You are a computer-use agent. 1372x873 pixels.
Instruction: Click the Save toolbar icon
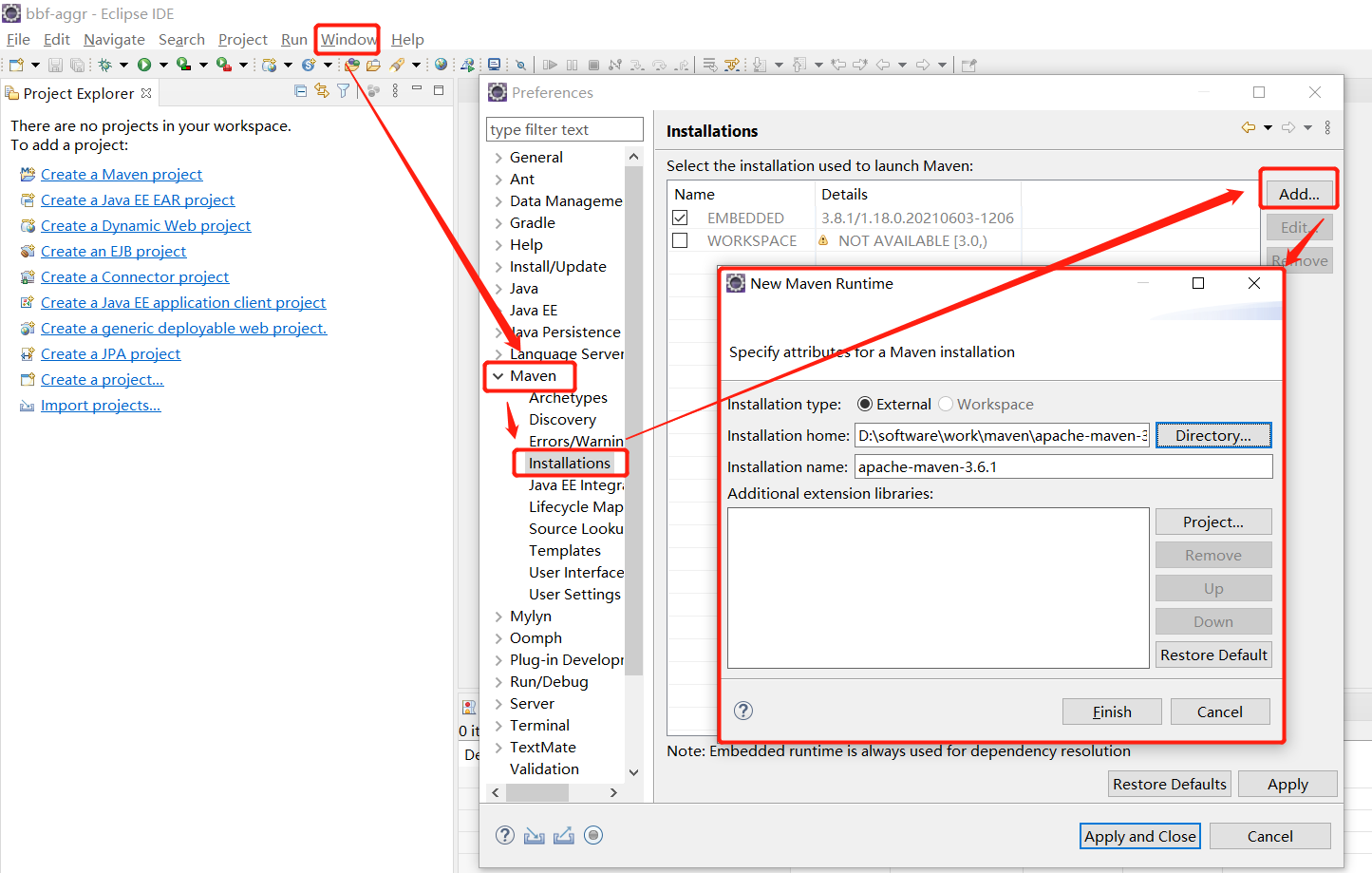click(x=55, y=65)
